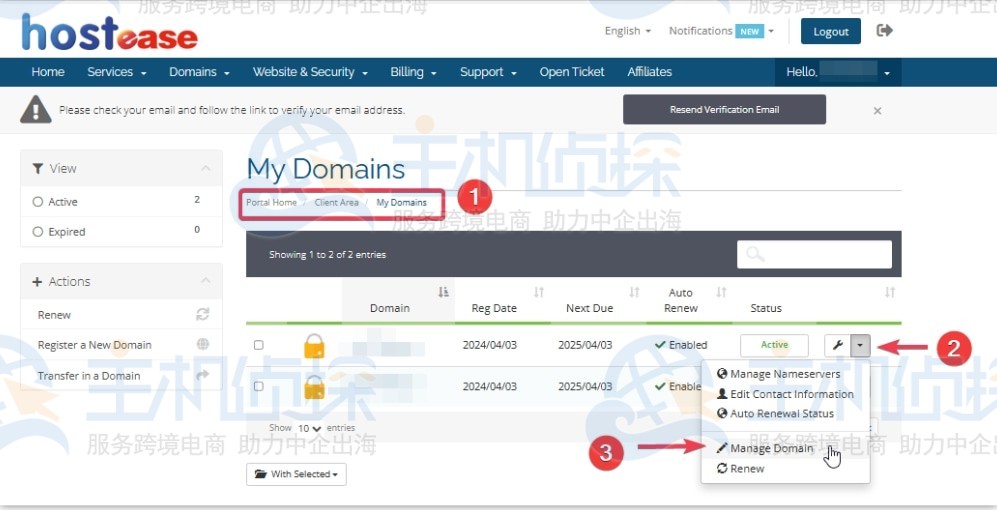Expand the English language dropdown
Screen dimensions: 997x510
627,31
